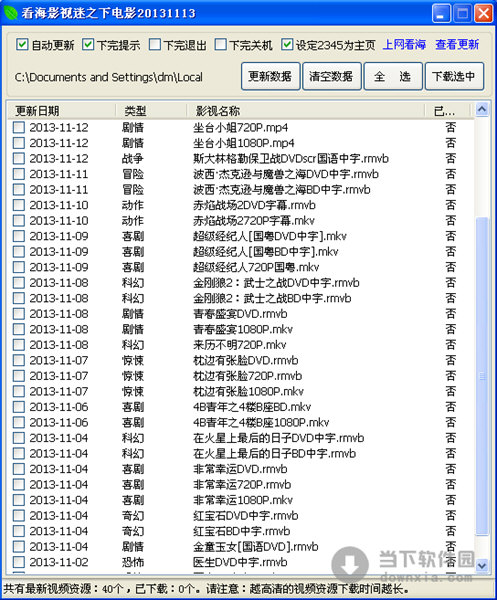
Task: Check the box for 非常幸运DVD.rmvb
Action: point(19,469)
